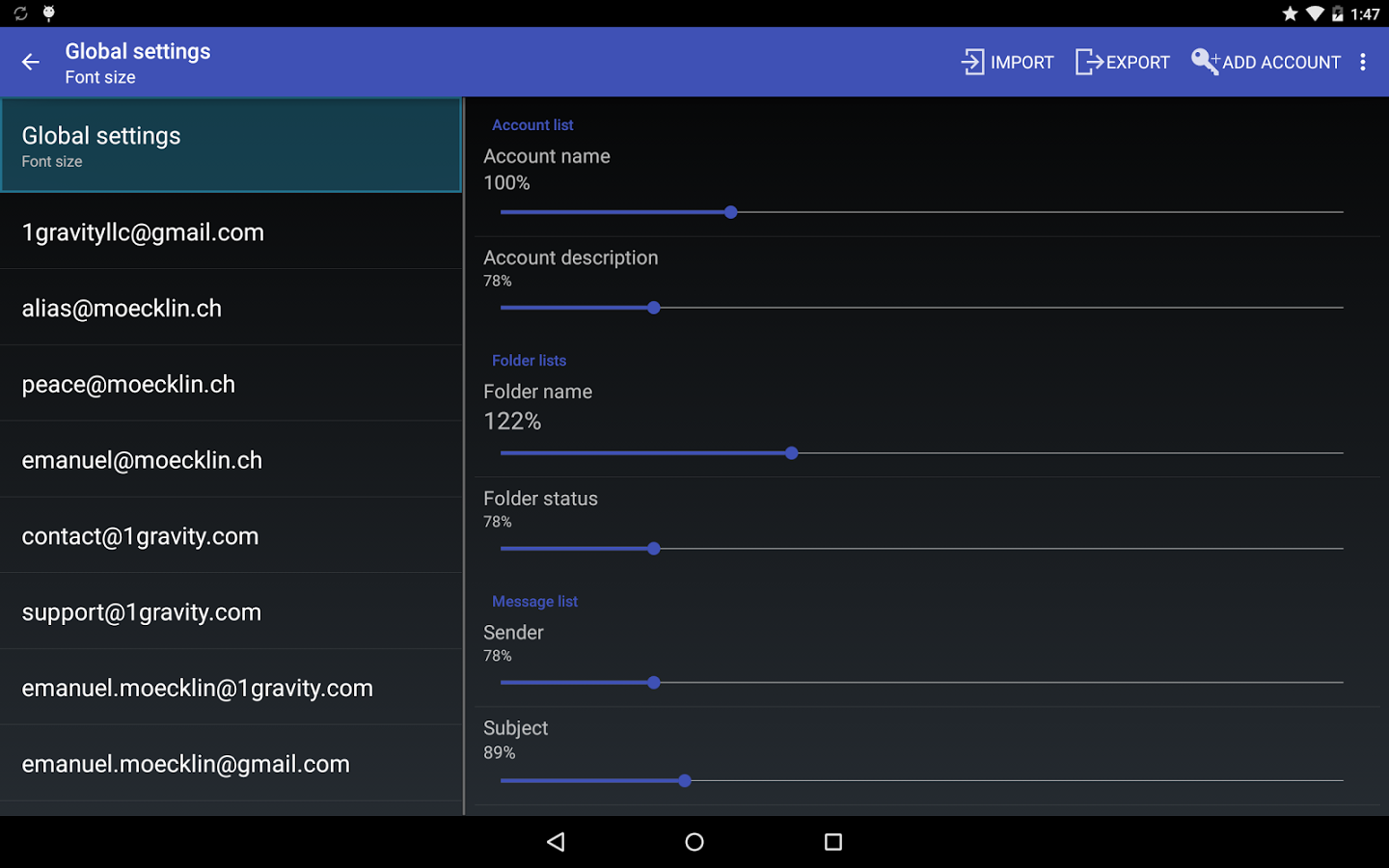Click the Add Account key icon
Image resolution: width=1389 pixels, height=868 pixels.
tap(1205, 62)
